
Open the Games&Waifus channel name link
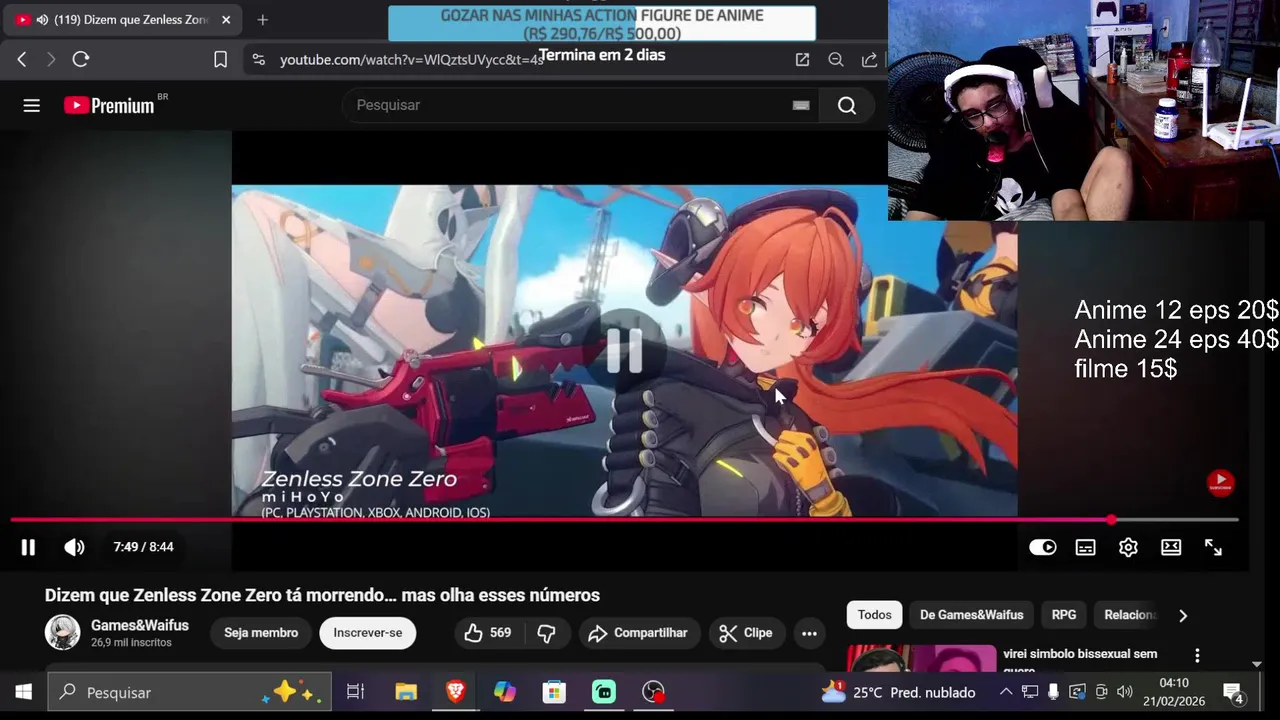(x=140, y=625)
